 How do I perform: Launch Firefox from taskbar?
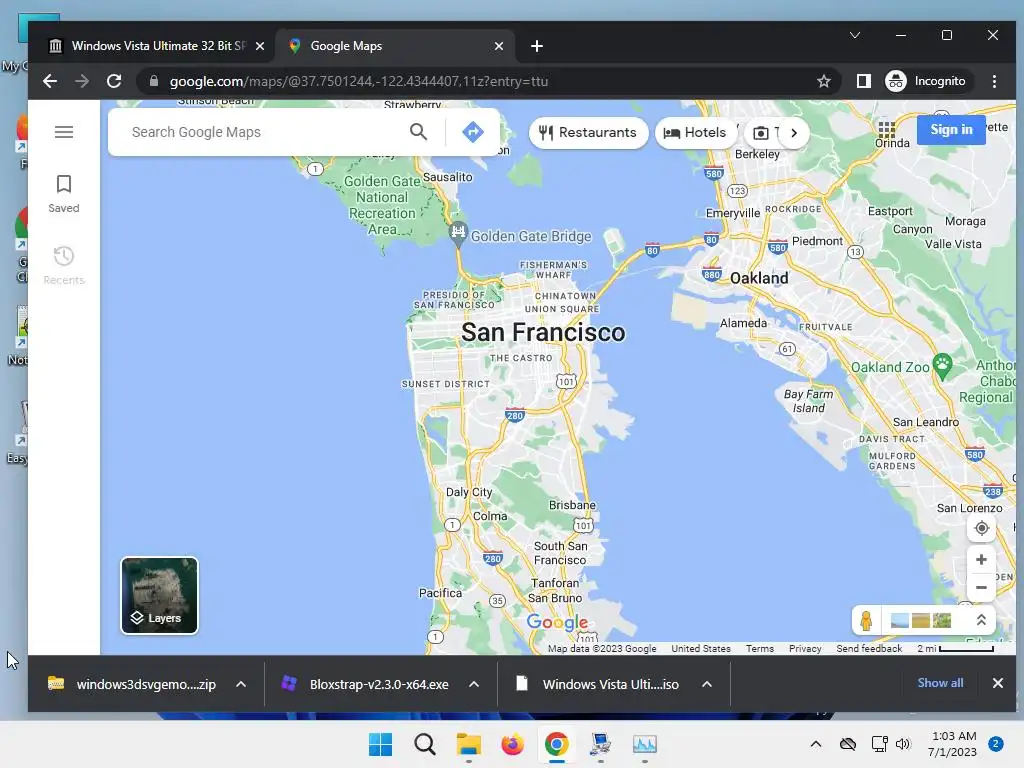tap(513, 744)
